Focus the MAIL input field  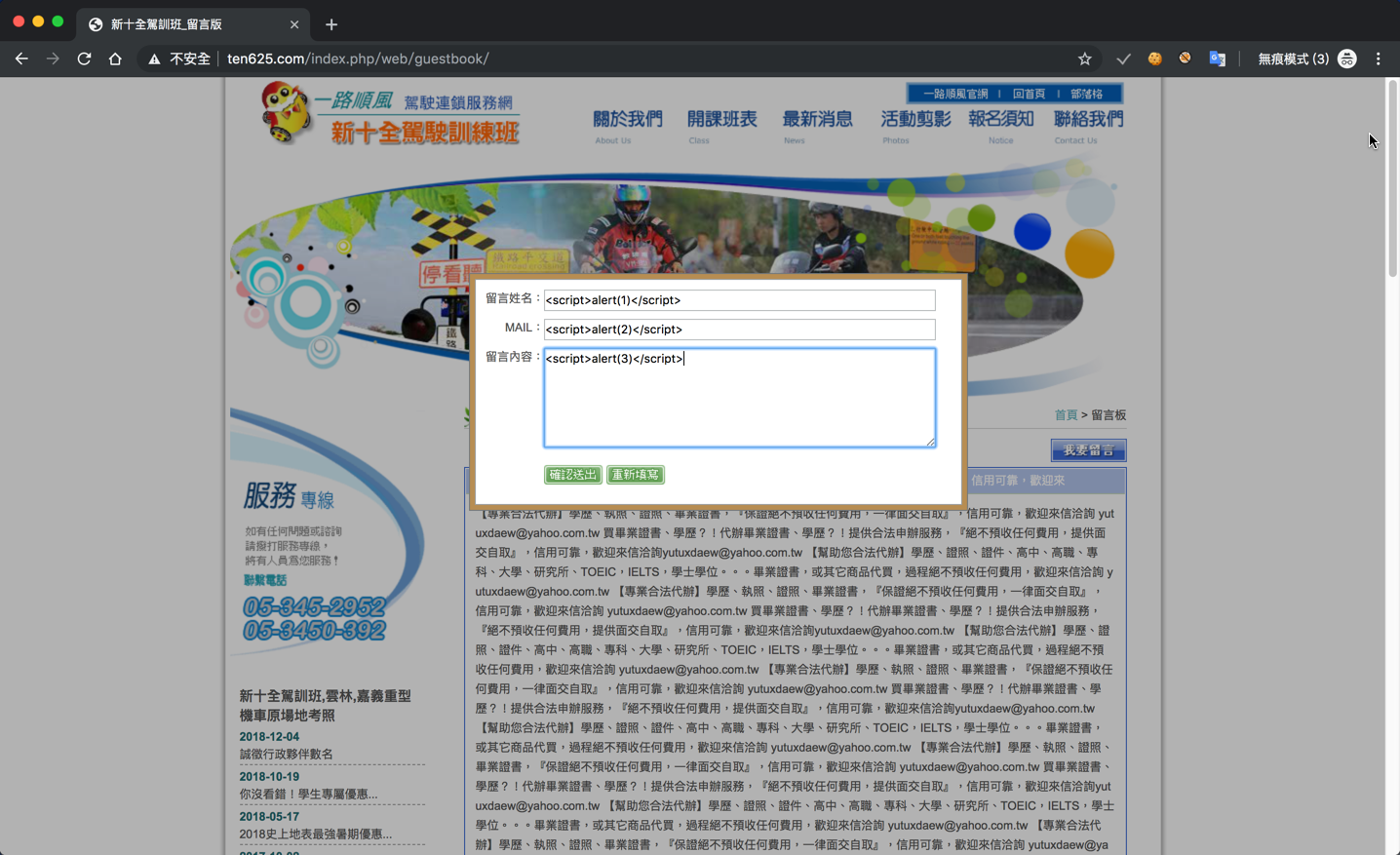[739, 330]
